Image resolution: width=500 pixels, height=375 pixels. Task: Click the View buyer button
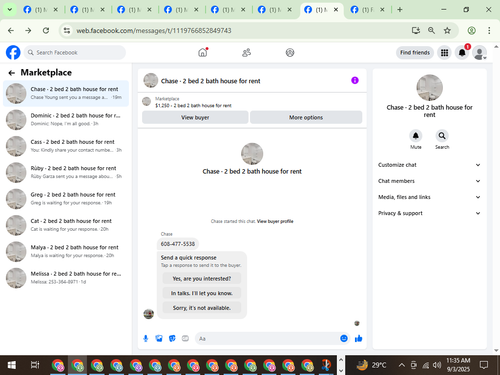[195, 117]
